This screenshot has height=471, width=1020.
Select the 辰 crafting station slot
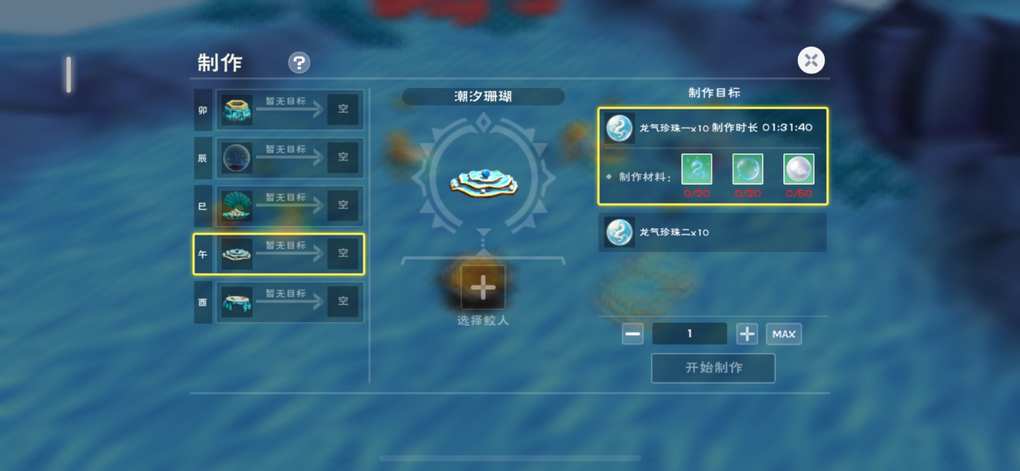pos(279,158)
